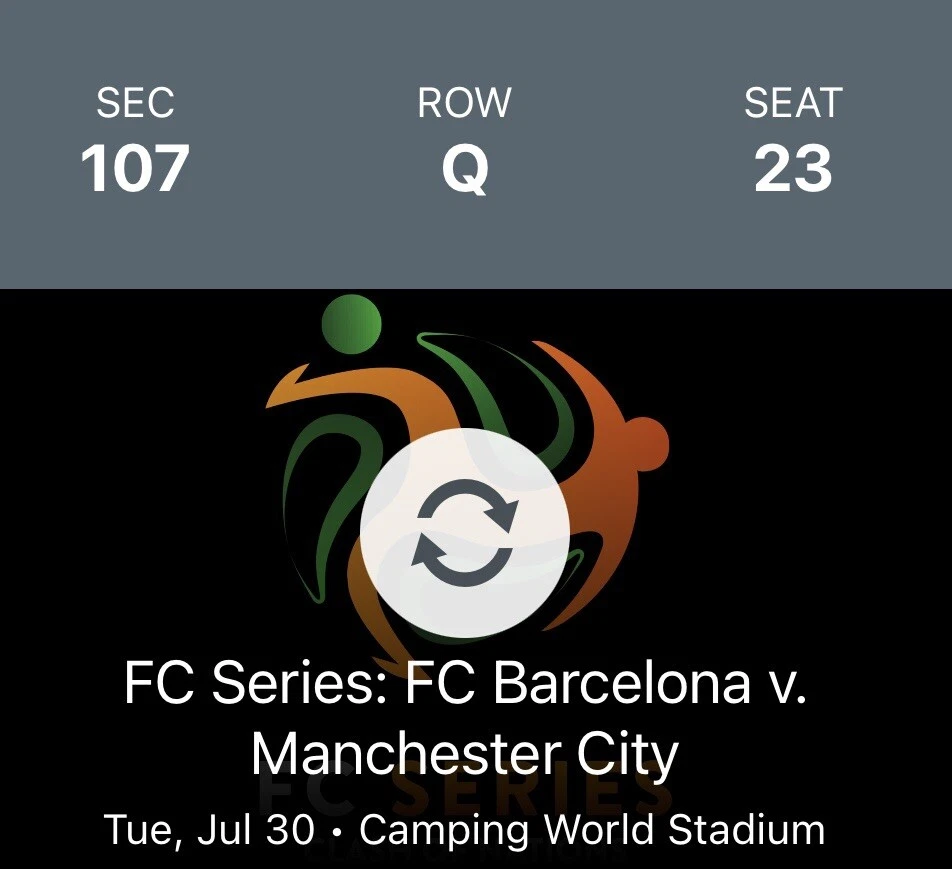
Task: Click the green ball in the FC Series logo
Action: 352,325
